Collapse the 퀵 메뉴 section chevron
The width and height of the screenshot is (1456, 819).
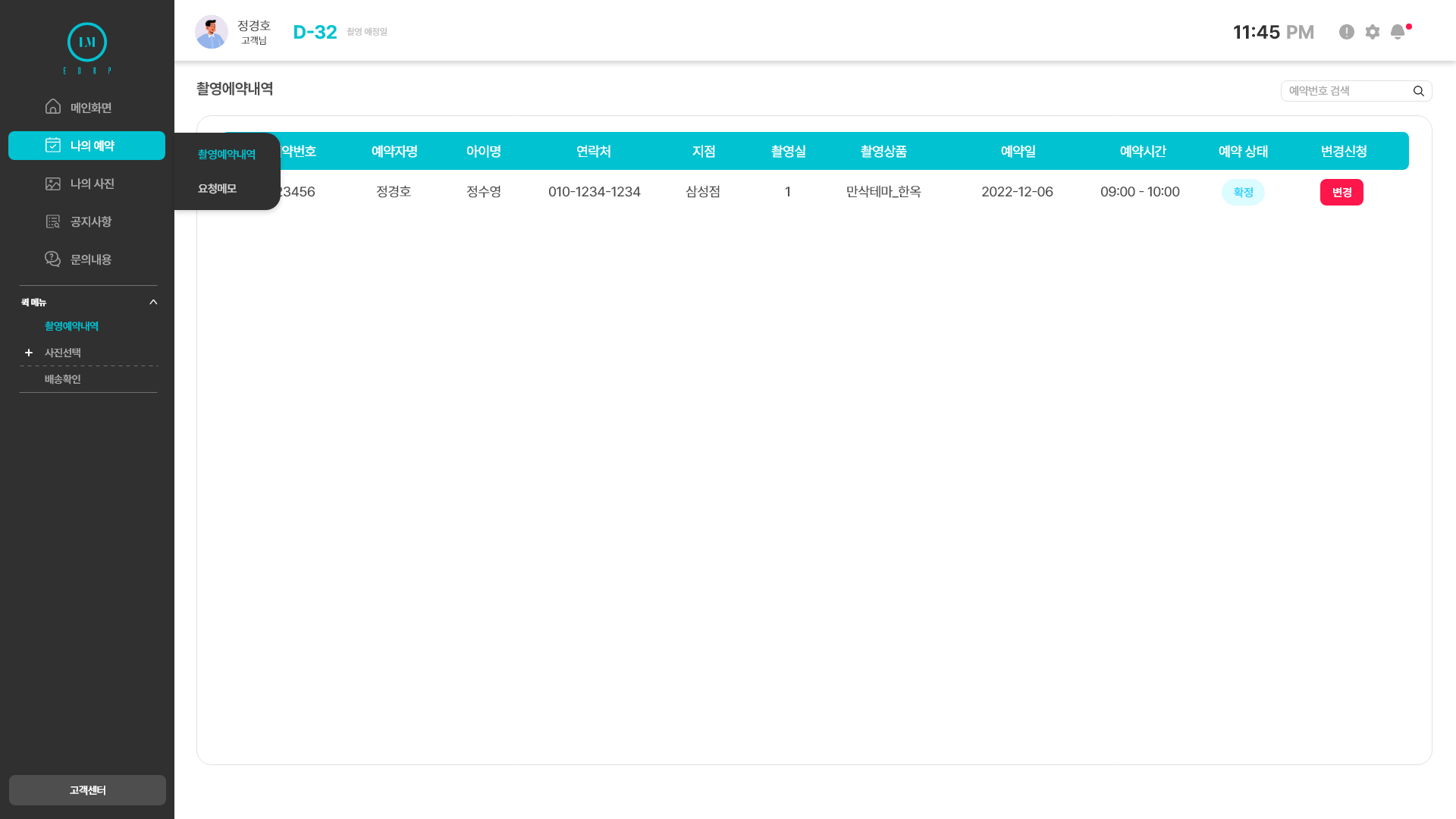(153, 302)
